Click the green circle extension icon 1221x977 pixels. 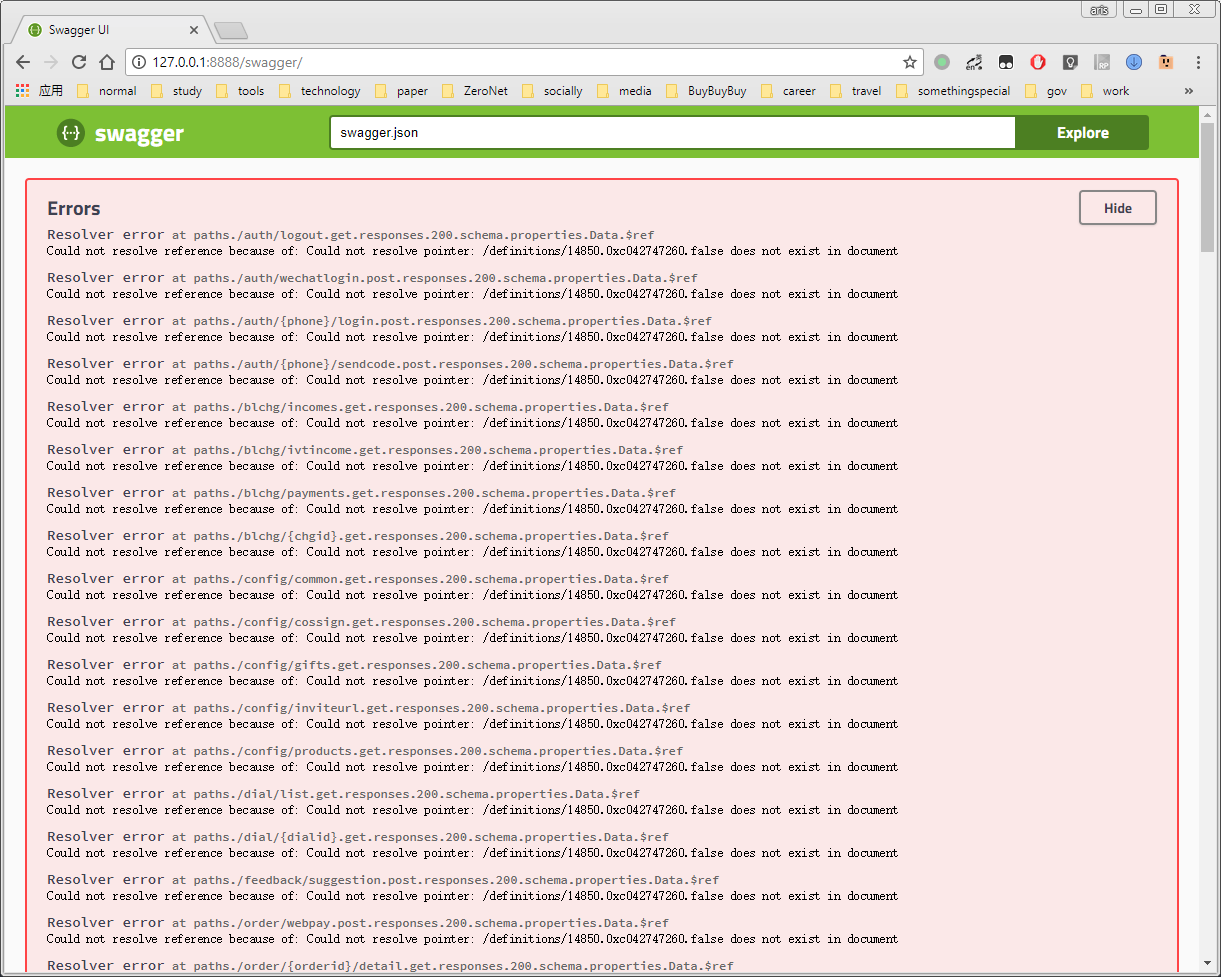942,62
